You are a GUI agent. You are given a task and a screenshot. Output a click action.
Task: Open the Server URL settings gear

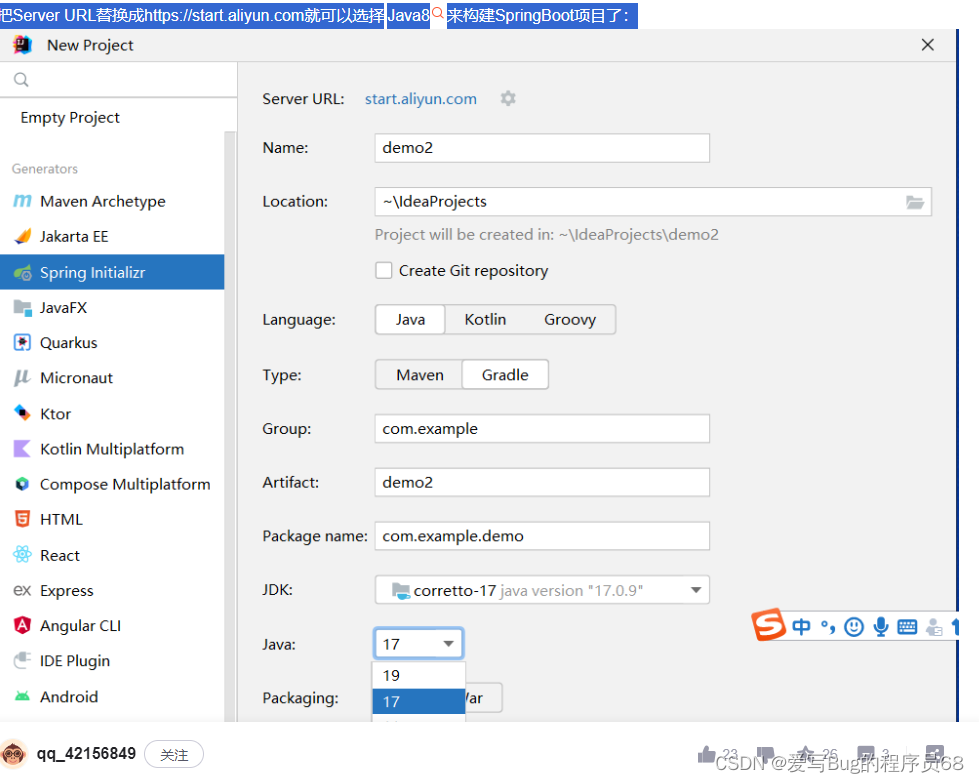click(507, 98)
